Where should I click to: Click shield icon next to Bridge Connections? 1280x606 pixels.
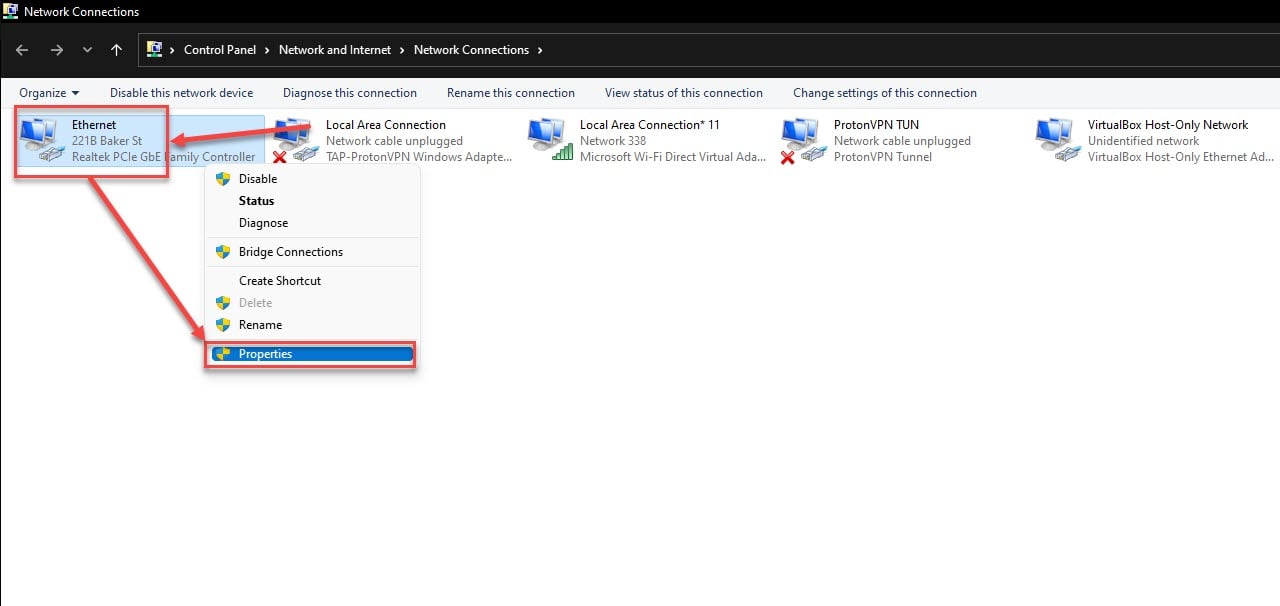pos(223,252)
